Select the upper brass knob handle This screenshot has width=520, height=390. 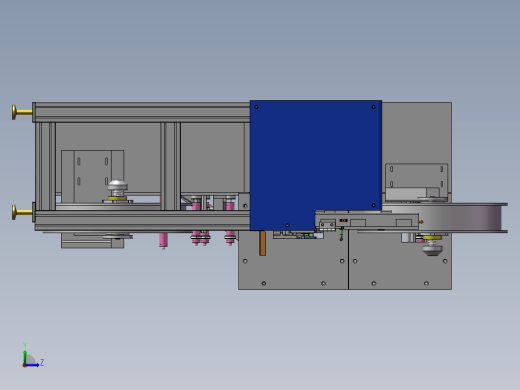(22, 112)
